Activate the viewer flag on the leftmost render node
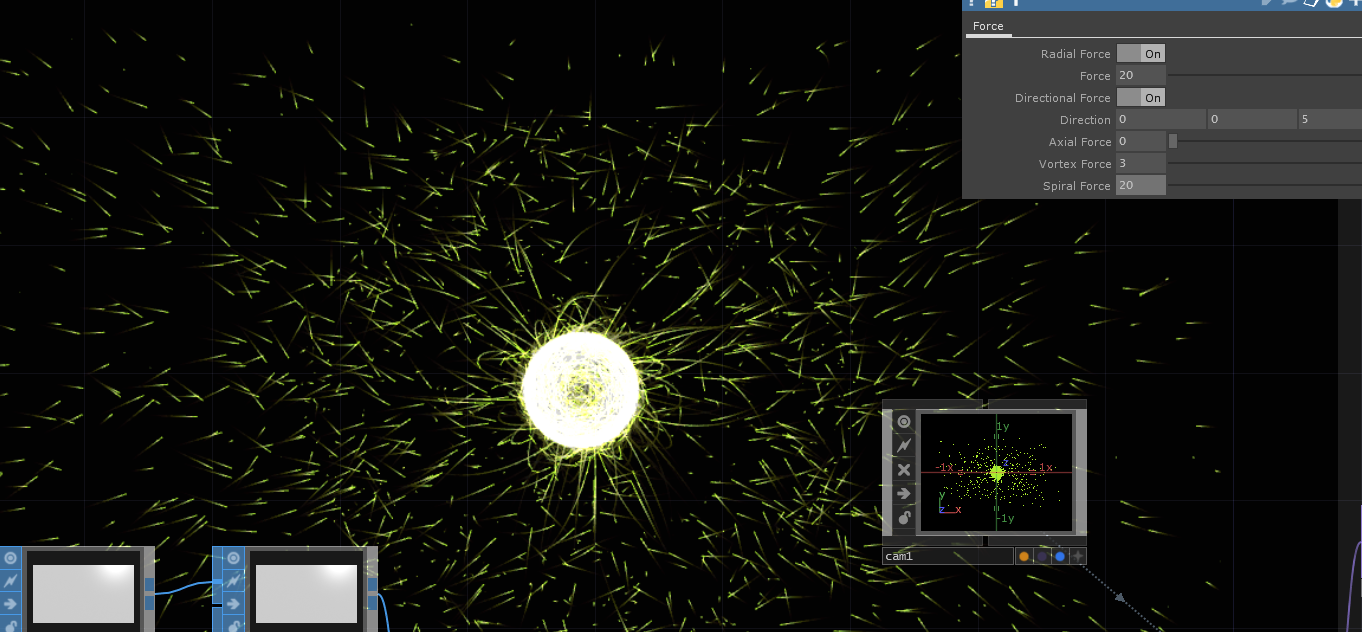Image resolution: width=1362 pixels, height=632 pixels. pos(8,557)
